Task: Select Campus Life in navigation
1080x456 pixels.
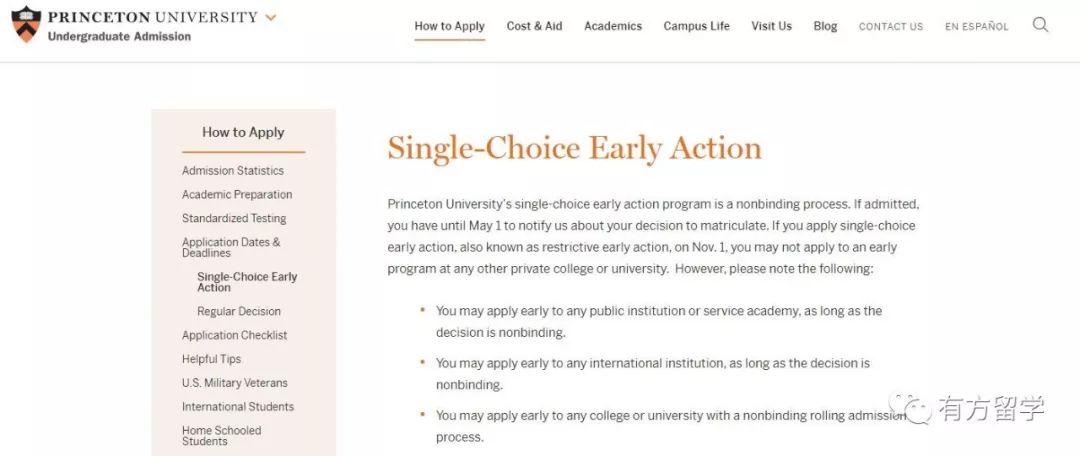Action: pos(696,26)
